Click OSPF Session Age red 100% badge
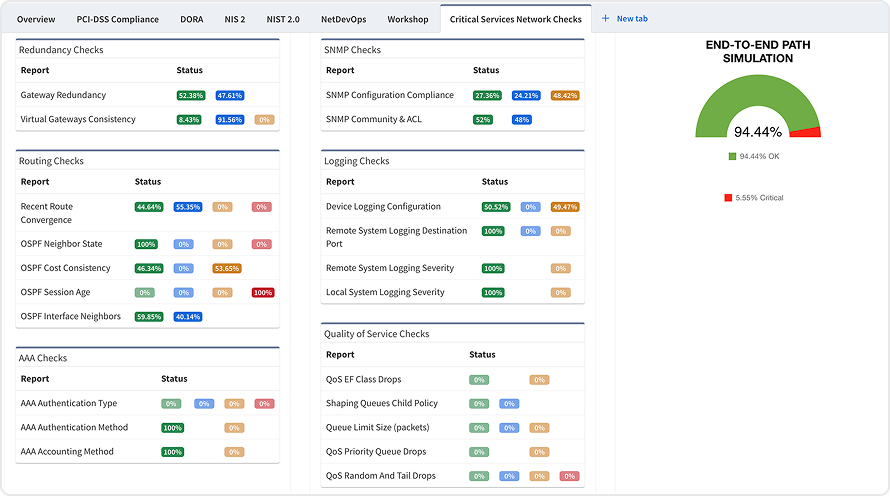The height and width of the screenshot is (496, 890). 263,293
